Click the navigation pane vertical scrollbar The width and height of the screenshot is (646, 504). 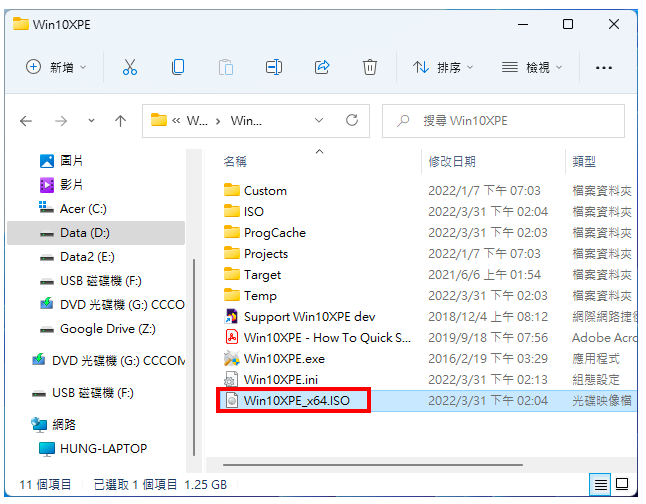point(194,358)
